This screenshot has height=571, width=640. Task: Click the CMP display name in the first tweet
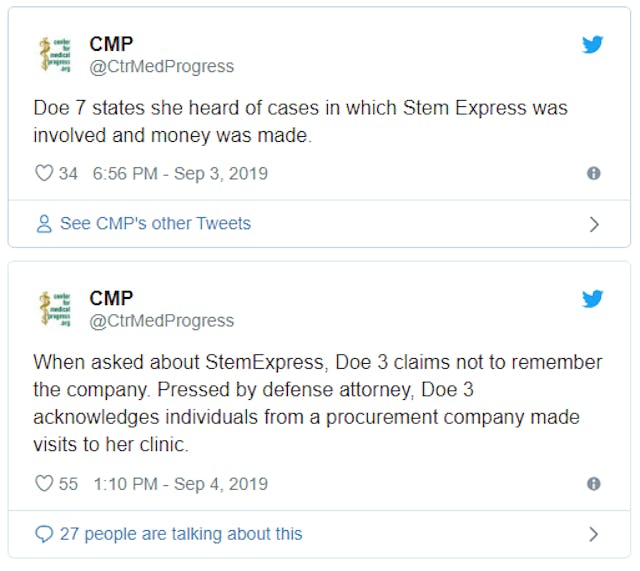coord(111,44)
